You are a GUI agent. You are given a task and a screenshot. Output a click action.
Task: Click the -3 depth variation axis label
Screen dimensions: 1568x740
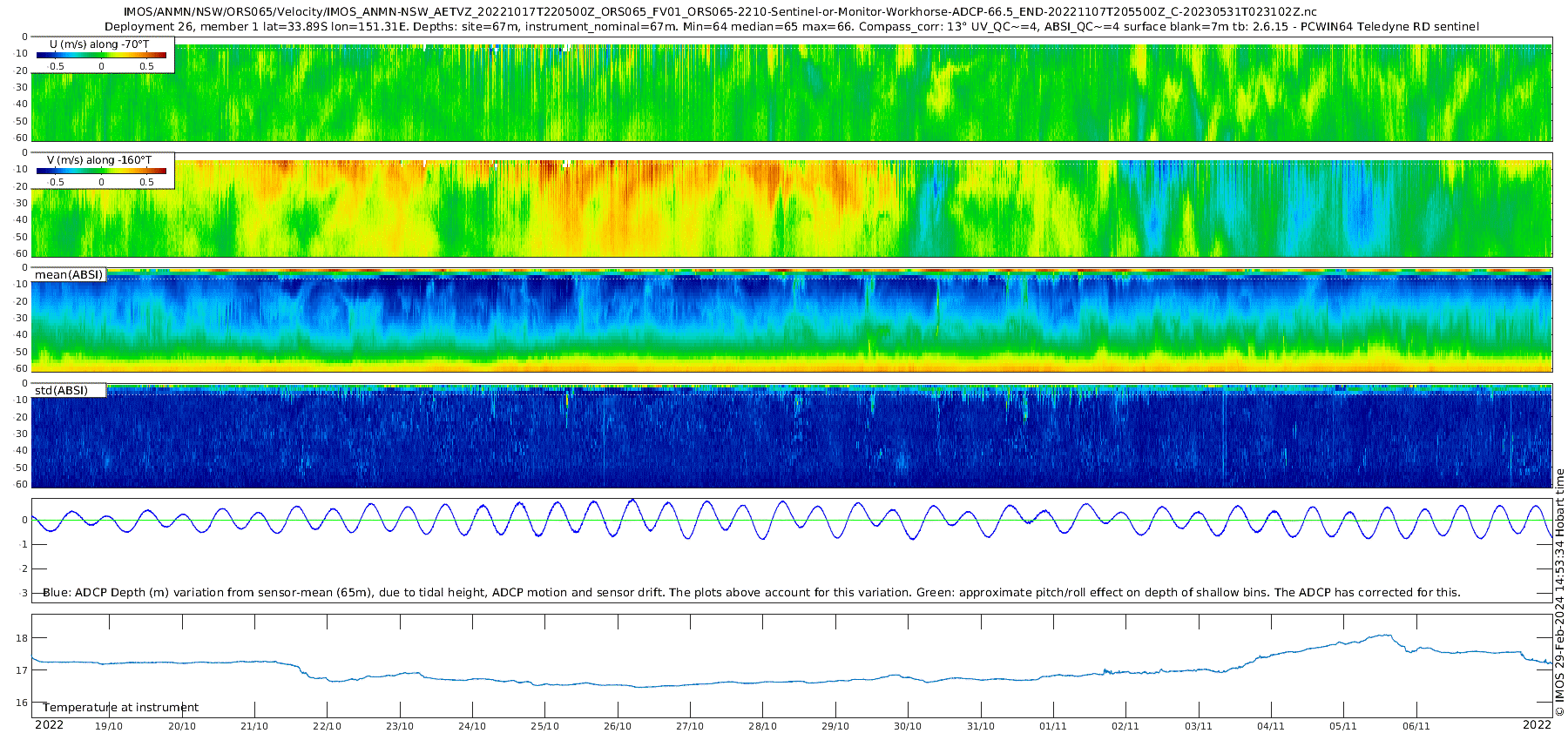click(22, 593)
